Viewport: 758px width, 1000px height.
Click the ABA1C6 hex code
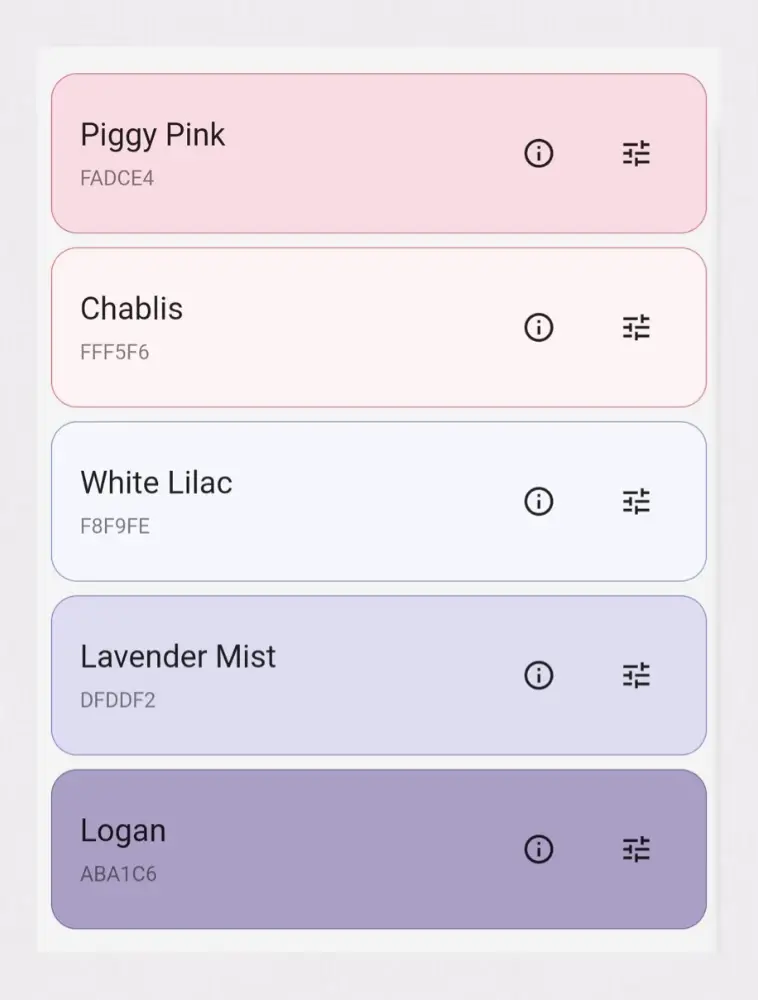(118, 875)
